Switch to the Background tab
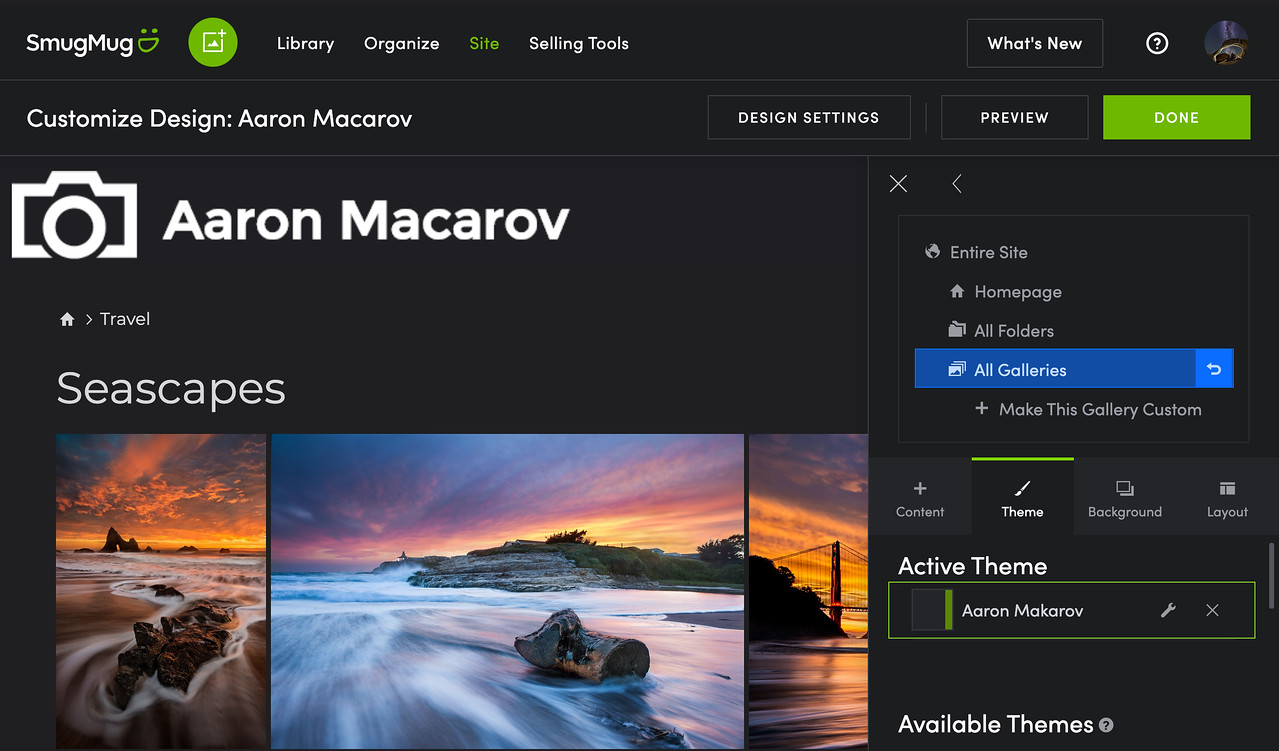The height and width of the screenshot is (751, 1279). pos(1125,499)
